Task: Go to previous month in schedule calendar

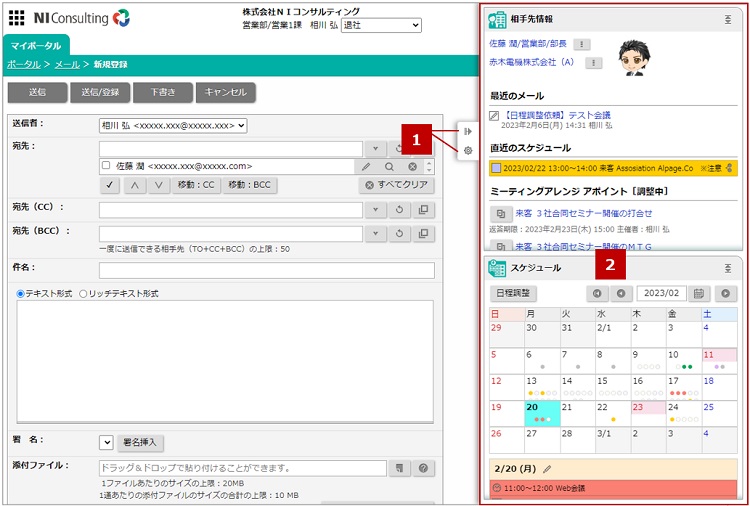Action: point(621,293)
